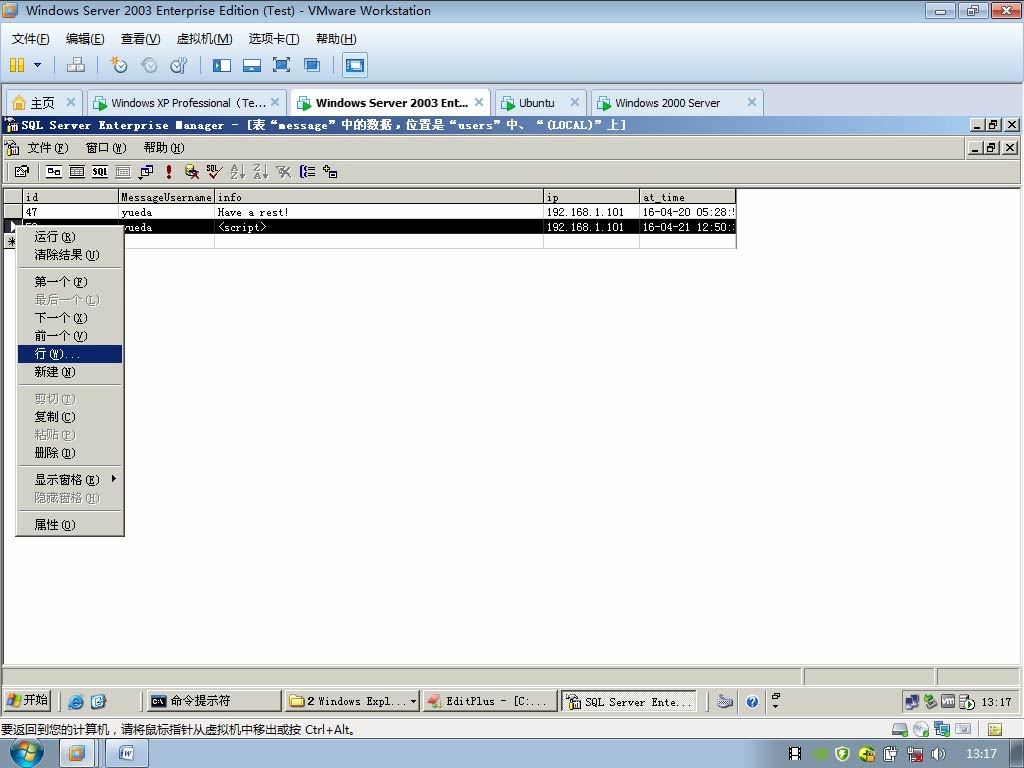Choose 属性(O) from the context menu
This screenshot has width=1024, height=768.
(70, 524)
